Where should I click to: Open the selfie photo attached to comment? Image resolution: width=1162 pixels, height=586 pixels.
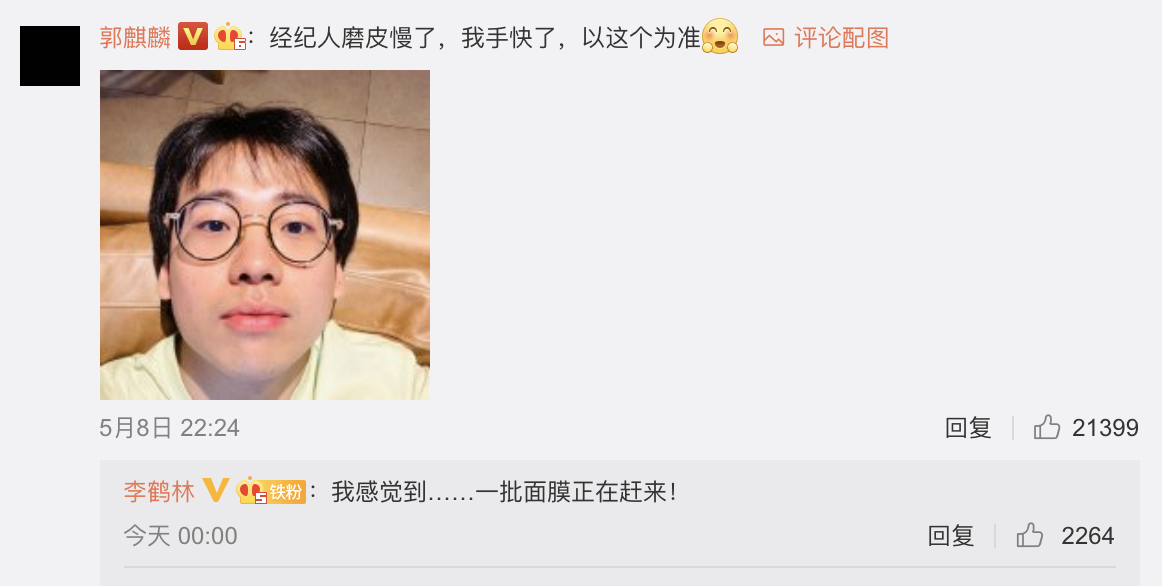click(x=265, y=235)
